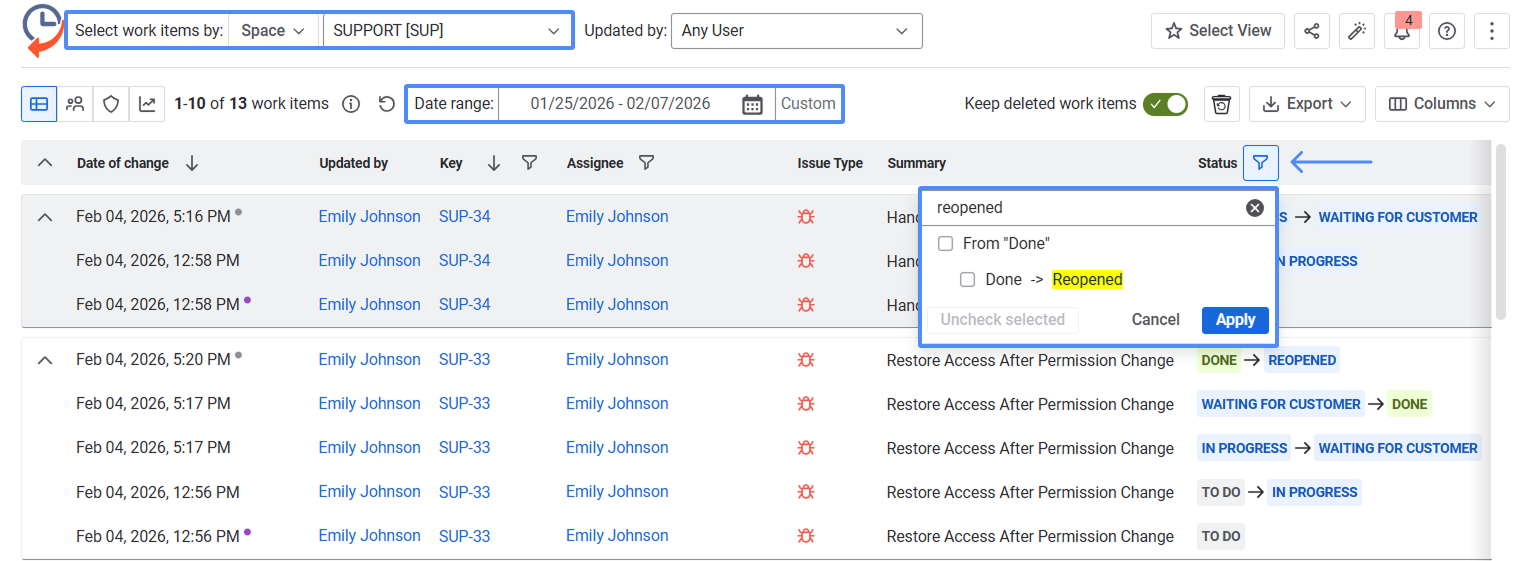
Task: Open the chart trend view icon
Action: 147,103
